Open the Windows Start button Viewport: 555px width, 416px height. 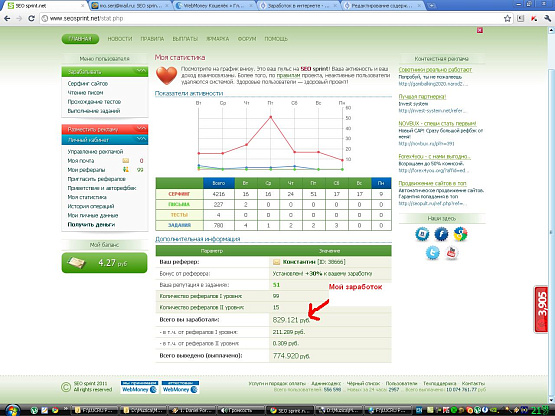12,410
